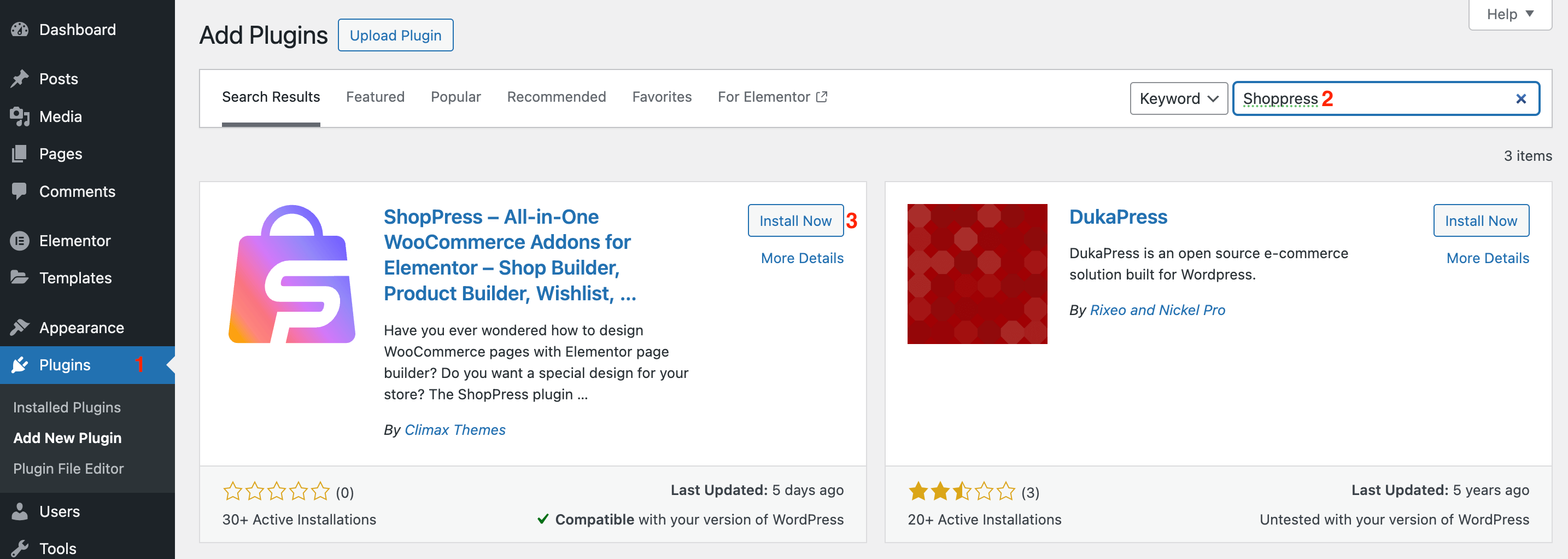1568x559 pixels.
Task: Click the Elementor logo icon in sidebar
Action: coord(20,241)
